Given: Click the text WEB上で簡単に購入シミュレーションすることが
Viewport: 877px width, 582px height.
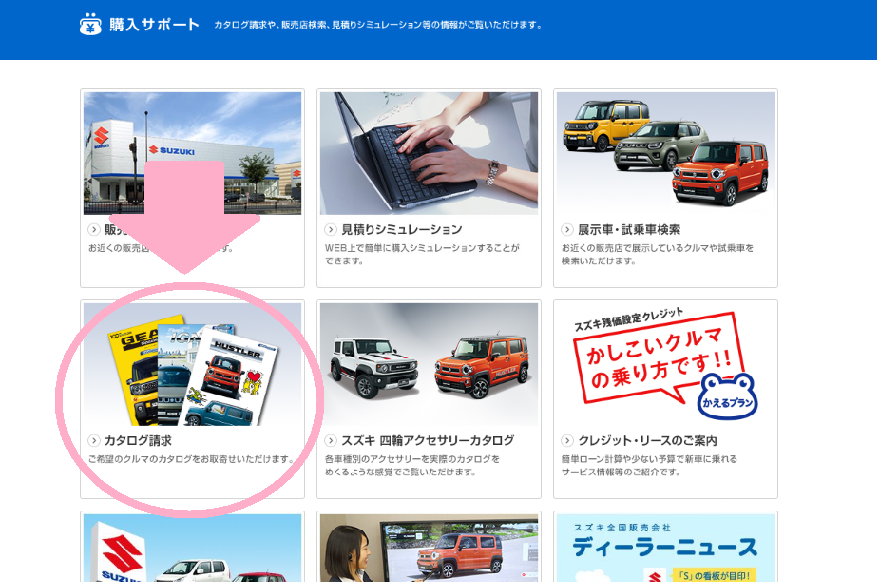Looking at the screenshot, I should click(422, 248).
